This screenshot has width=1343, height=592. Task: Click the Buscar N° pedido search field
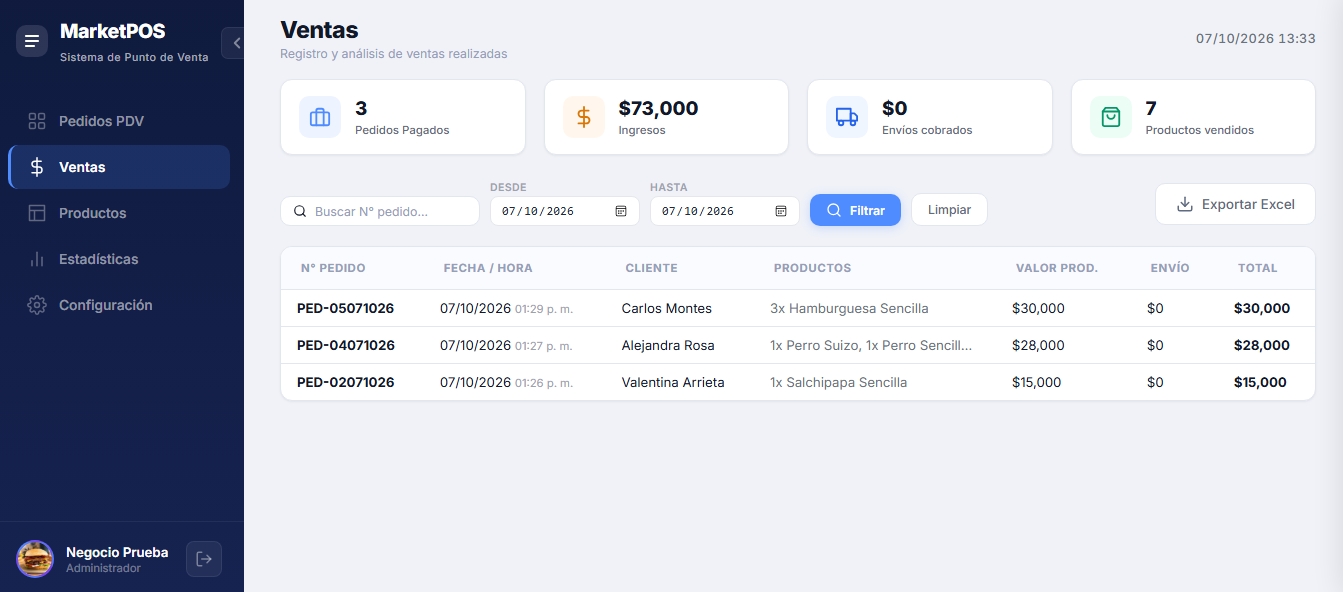(380, 211)
